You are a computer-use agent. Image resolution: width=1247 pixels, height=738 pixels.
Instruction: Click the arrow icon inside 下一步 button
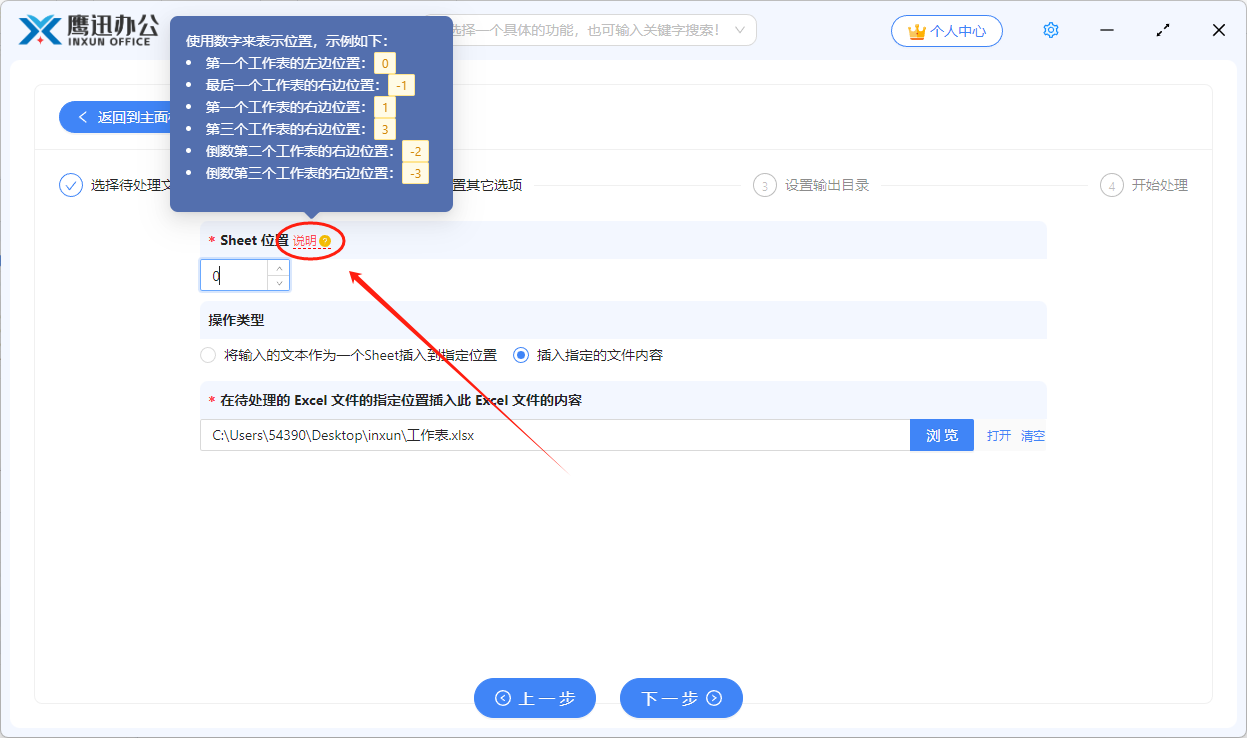coord(712,698)
